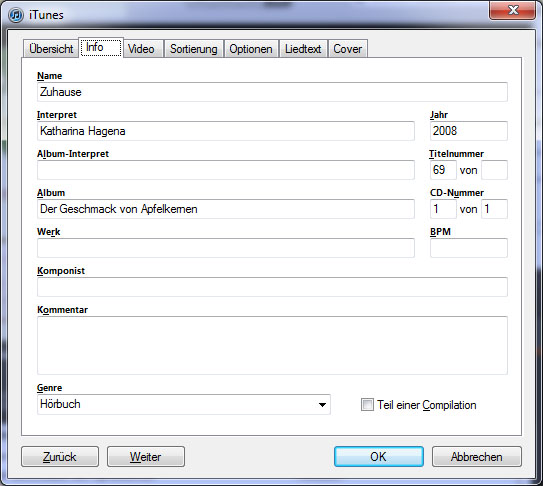Focus the empty Komponist field
Viewport: 543px width, 486px height.
[272, 287]
